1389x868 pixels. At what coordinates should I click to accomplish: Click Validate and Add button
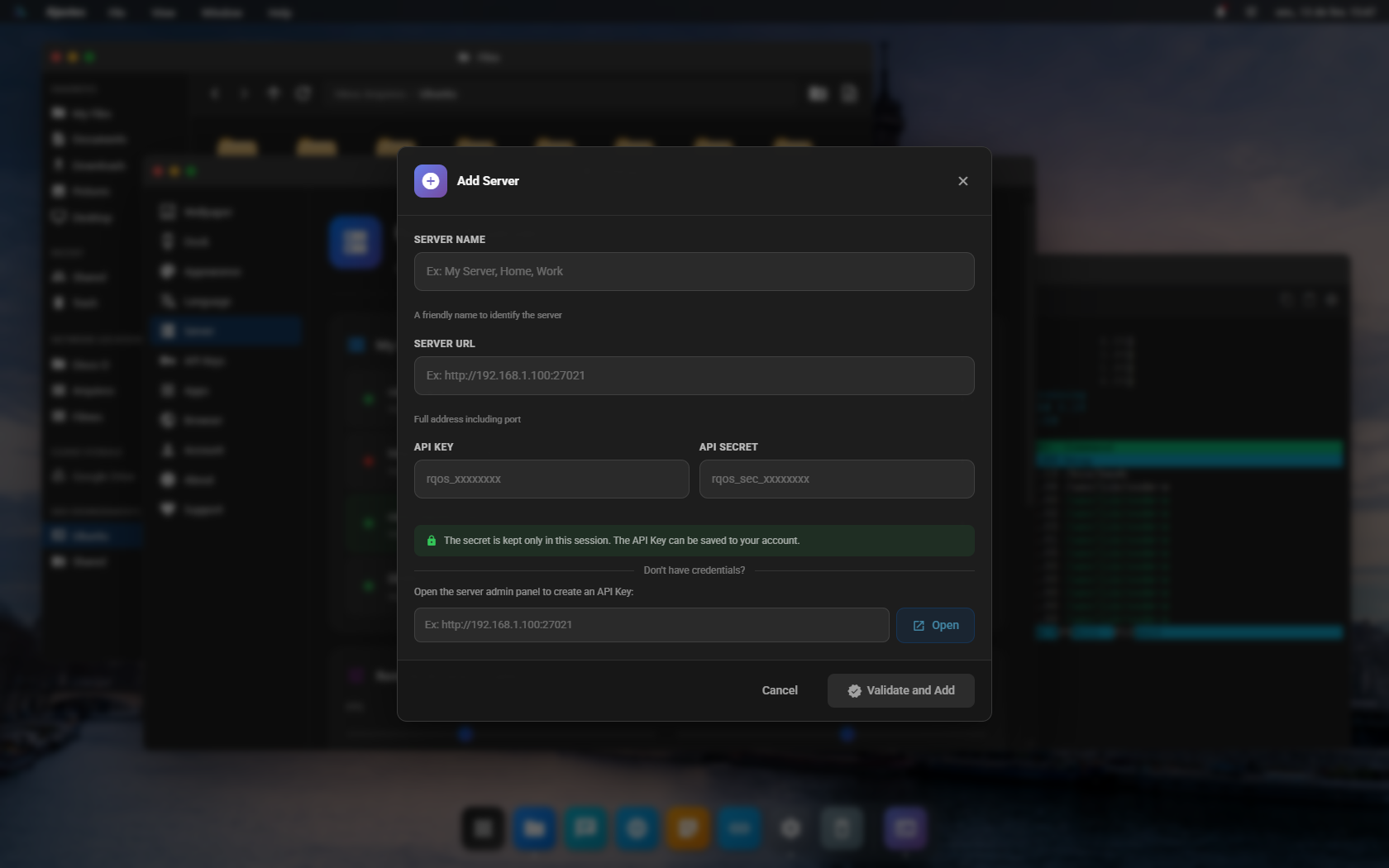tap(900, 690)
